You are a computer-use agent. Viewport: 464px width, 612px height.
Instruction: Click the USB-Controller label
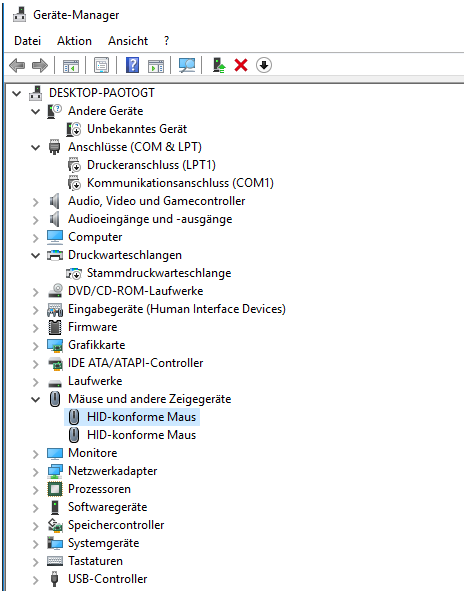[x=108, y=579]
